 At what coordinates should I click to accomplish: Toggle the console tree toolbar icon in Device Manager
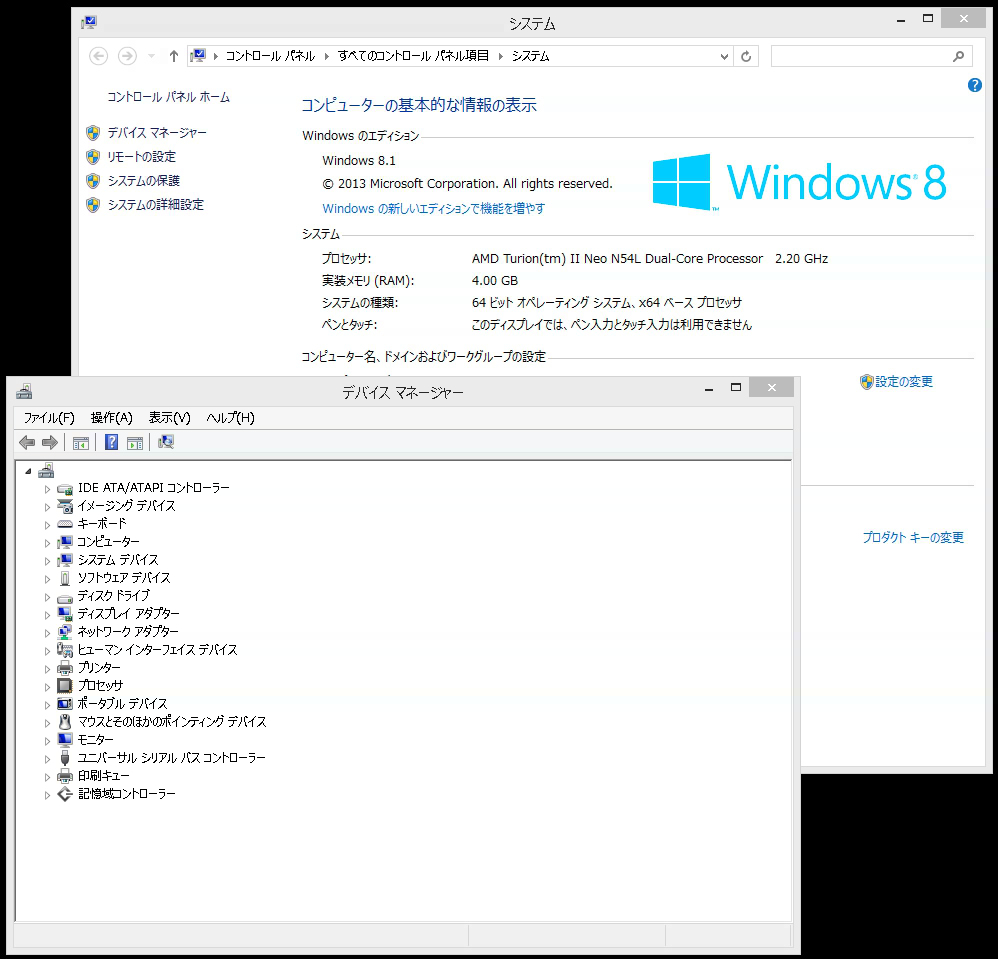pos(81,443)
